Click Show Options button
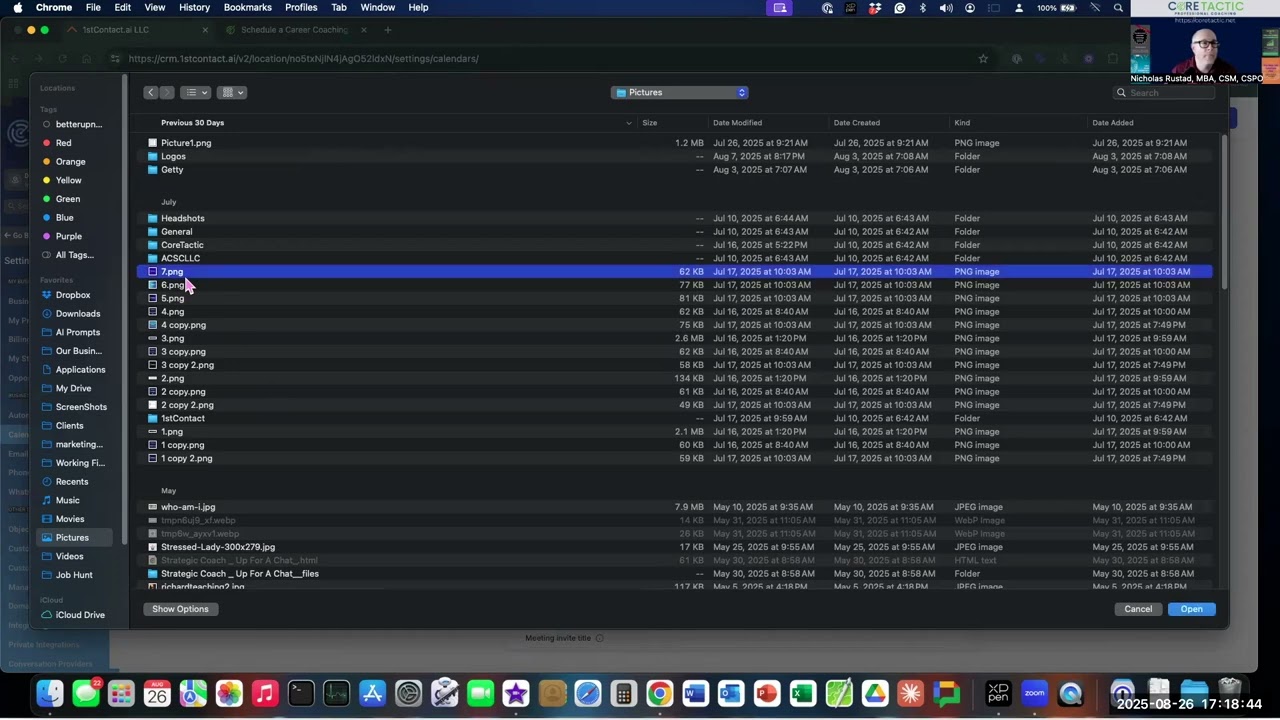 click(180, 609)
